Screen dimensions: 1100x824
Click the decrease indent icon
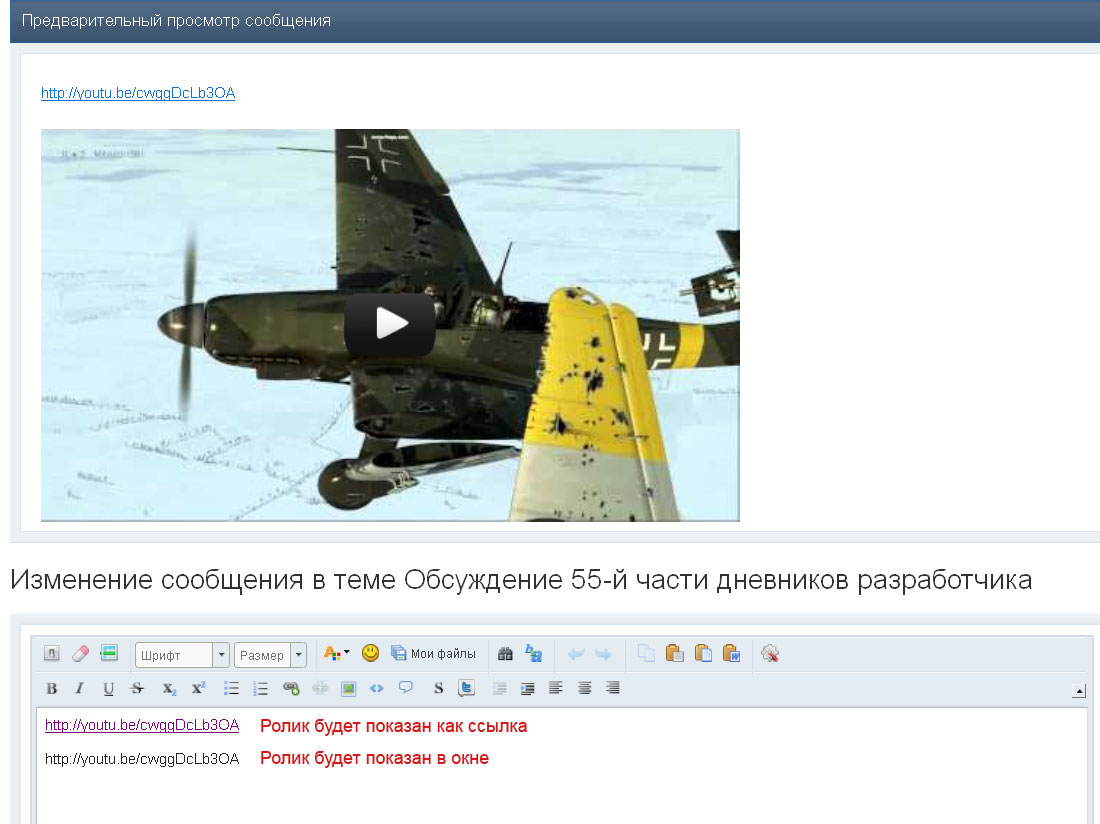tap(499, 689)
